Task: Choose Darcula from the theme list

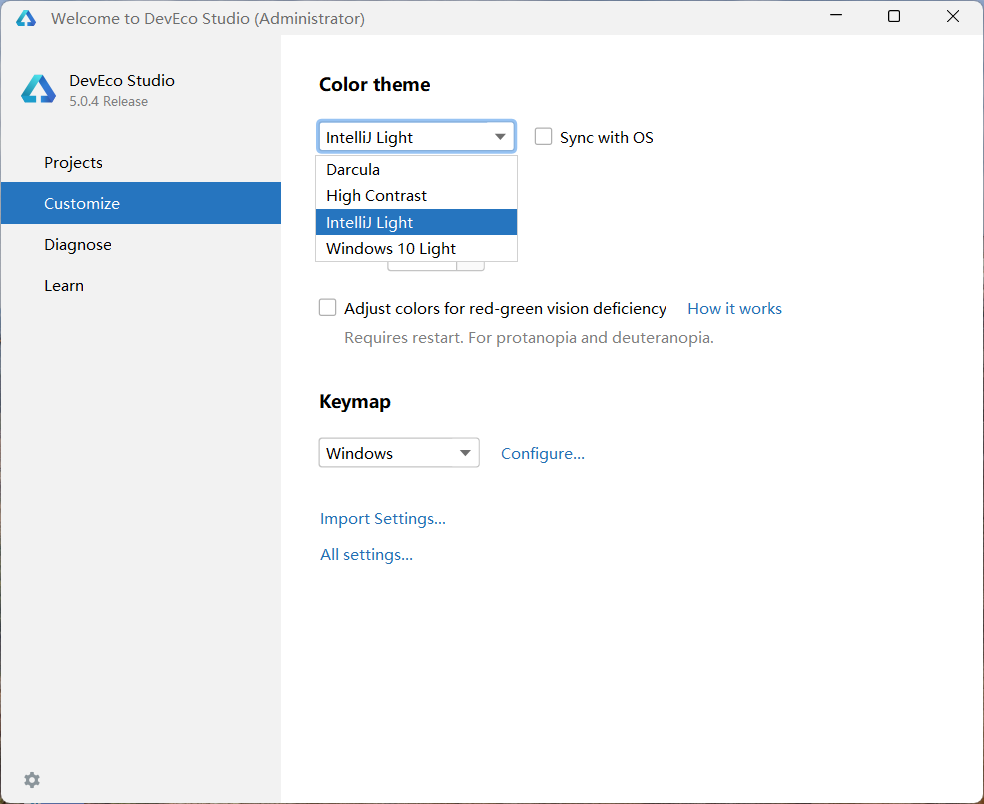Action: 417,169
